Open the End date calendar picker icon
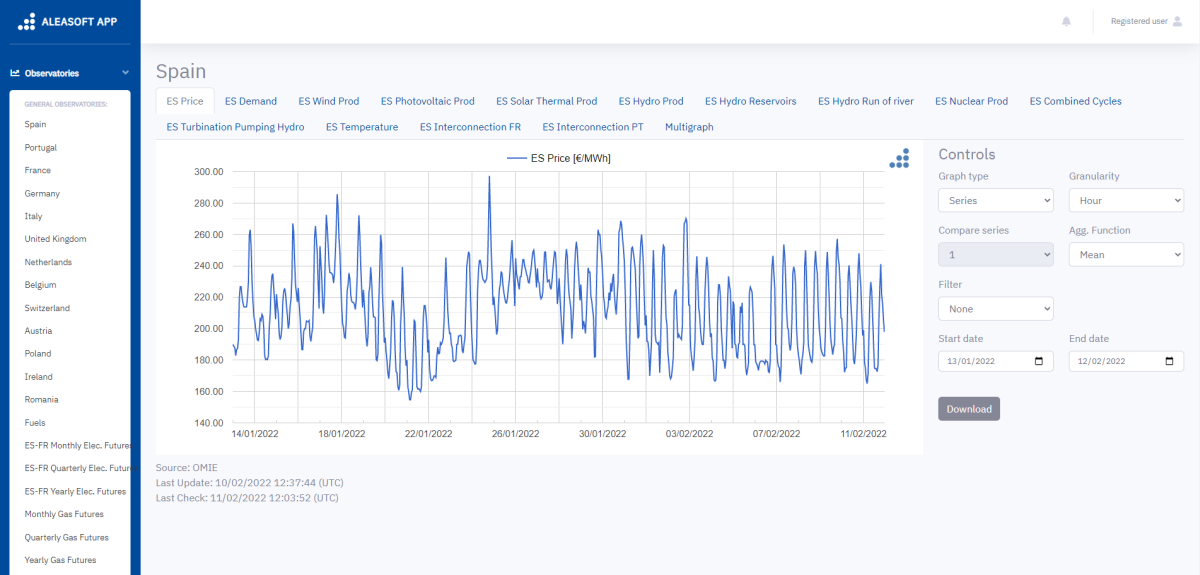 coord(1169,361)
